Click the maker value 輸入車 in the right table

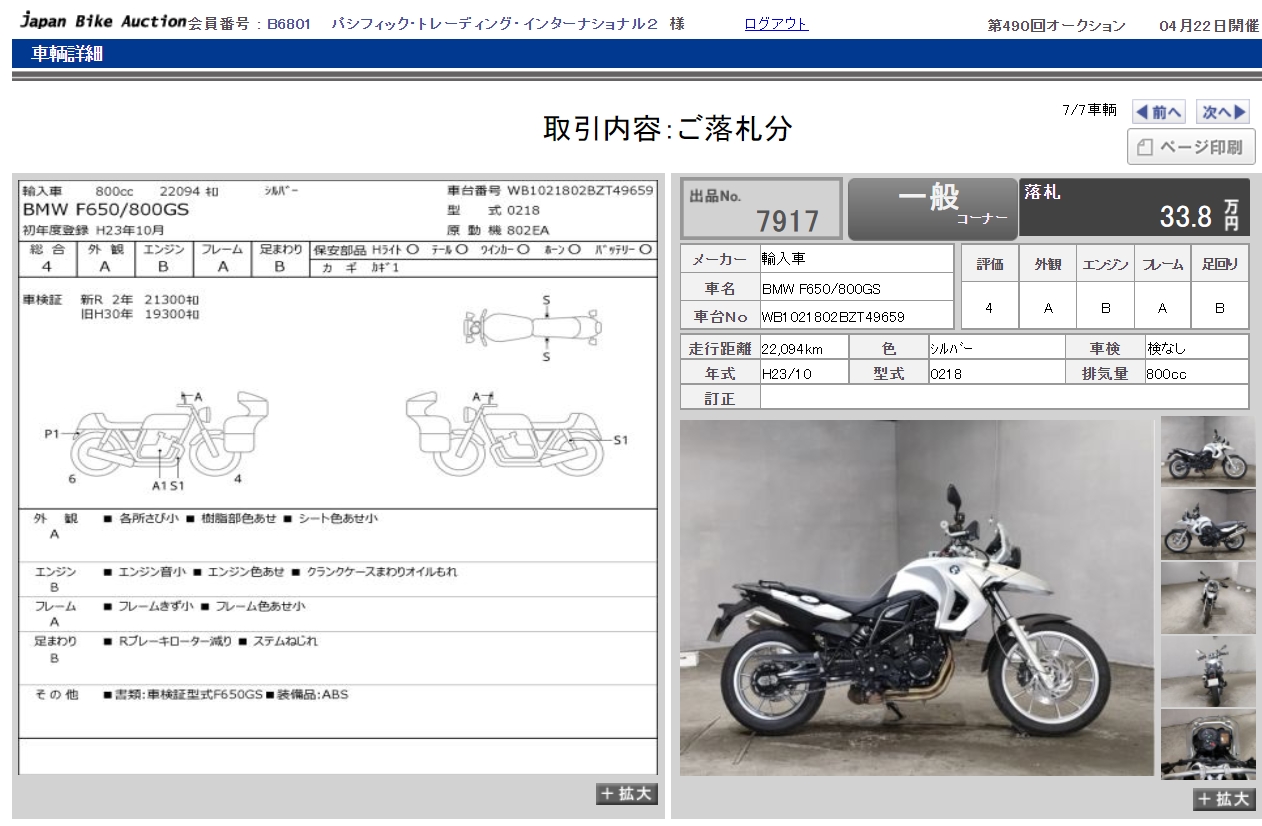pyautogui.click(x=783, y=259)
